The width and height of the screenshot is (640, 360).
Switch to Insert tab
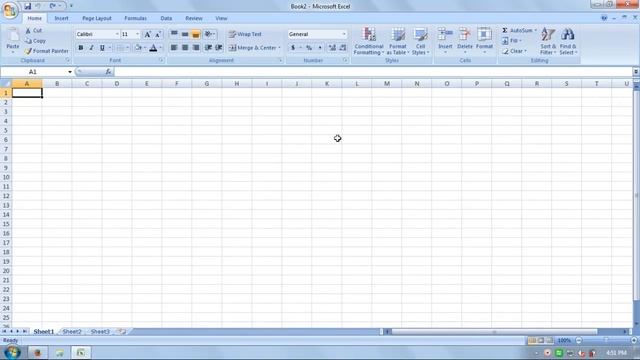click(62, 18)
